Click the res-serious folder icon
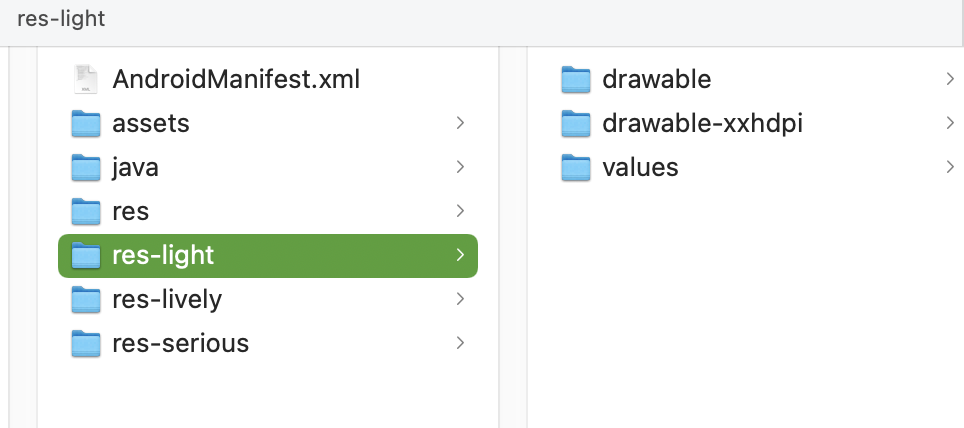This screenshot has width=964, height=428. click(x=87, y=343)
